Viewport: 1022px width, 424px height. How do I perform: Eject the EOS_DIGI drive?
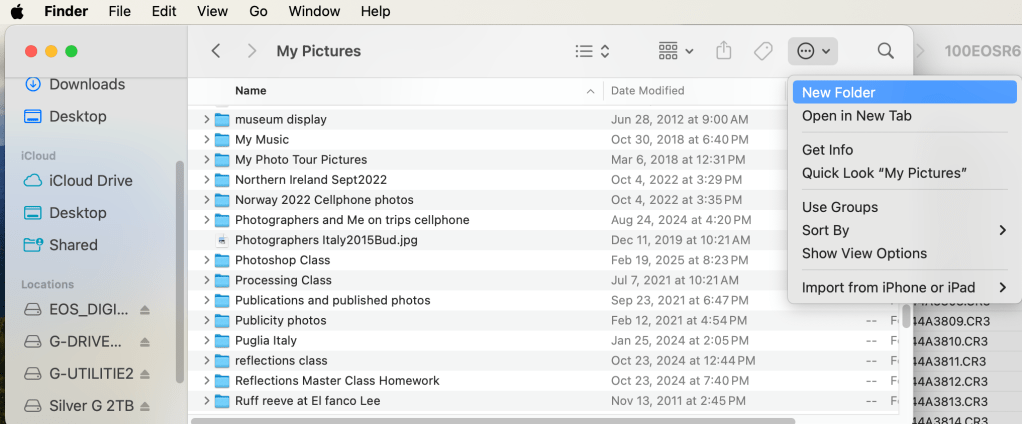coord(145,310)
